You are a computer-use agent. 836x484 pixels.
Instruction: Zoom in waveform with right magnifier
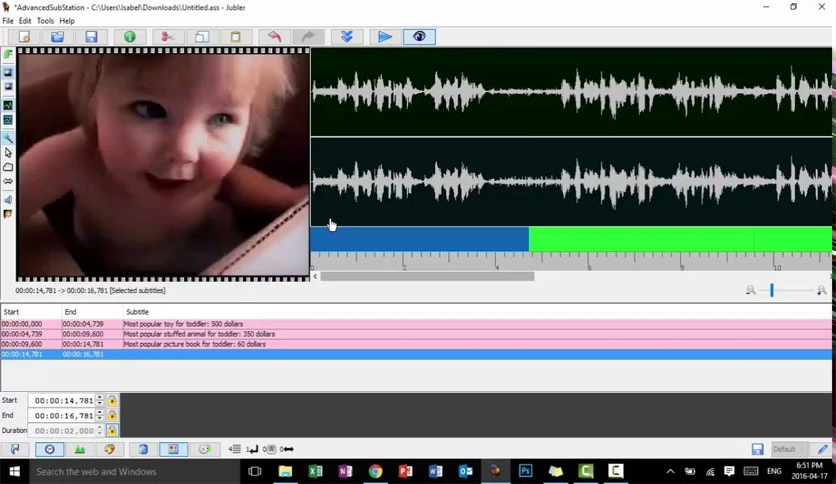point(822,290)
